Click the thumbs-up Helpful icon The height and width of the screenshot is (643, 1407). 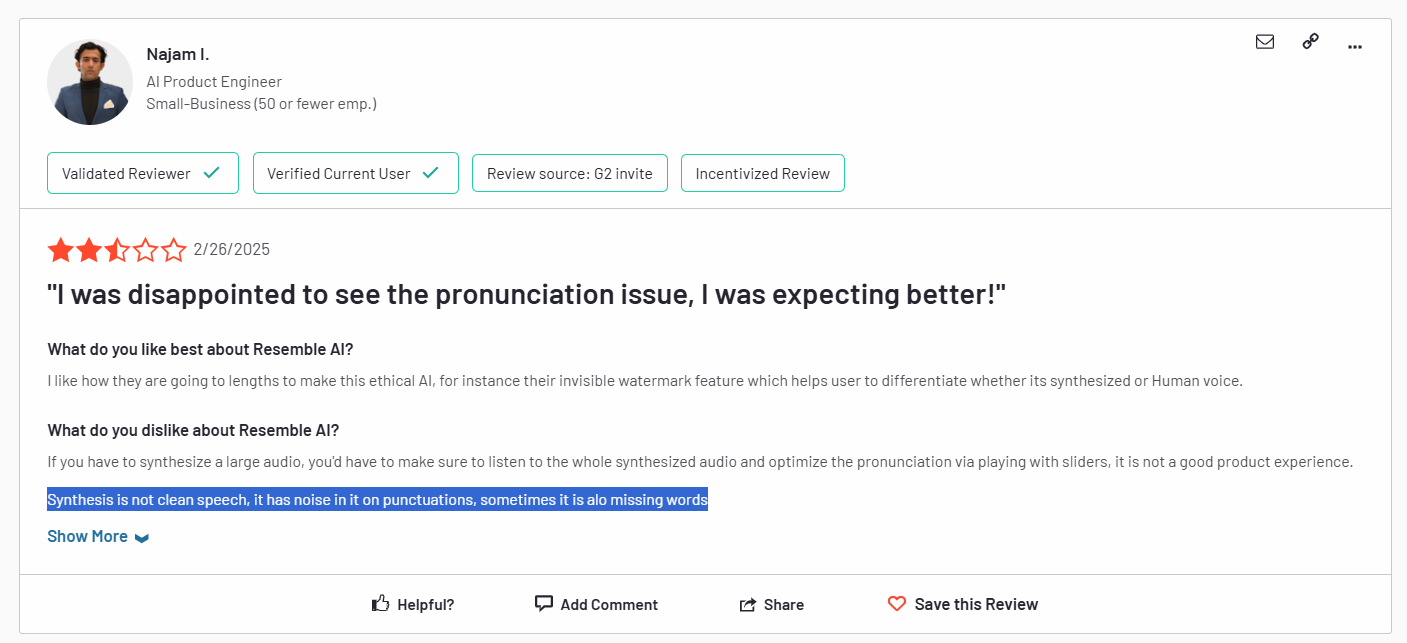[380, 604]
